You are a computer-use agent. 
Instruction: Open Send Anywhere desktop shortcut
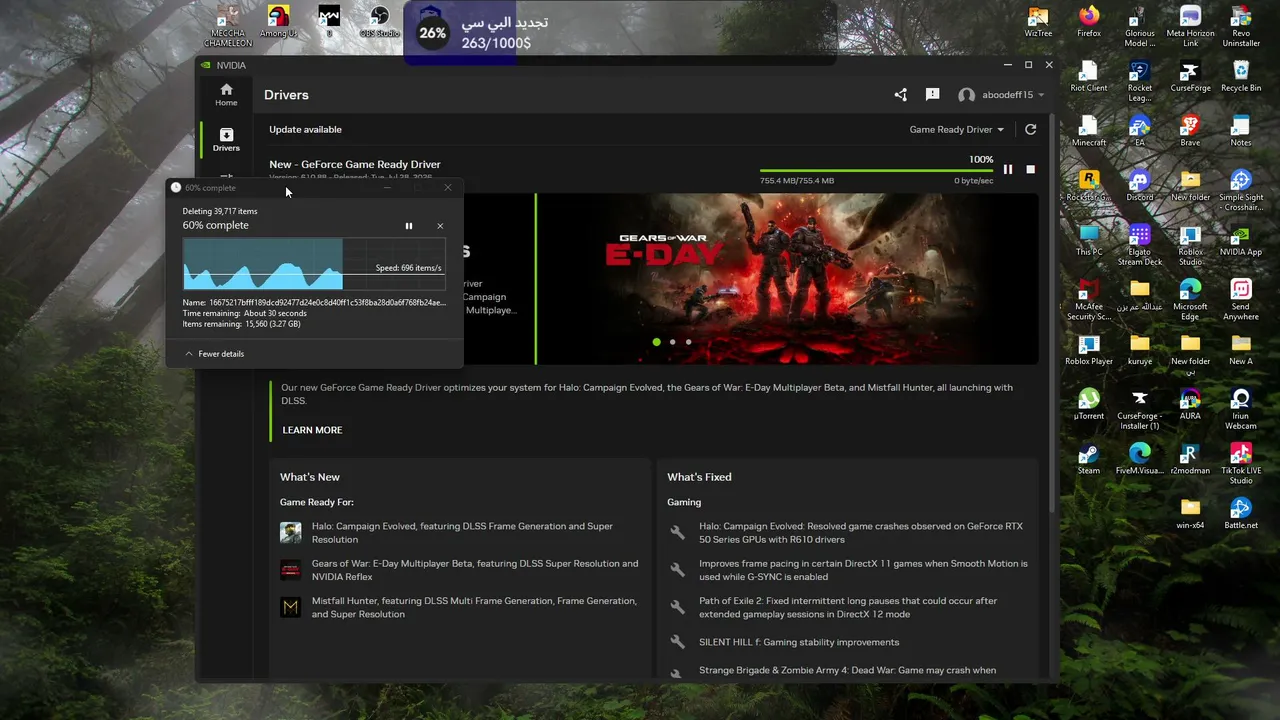tap(1241, 300)
